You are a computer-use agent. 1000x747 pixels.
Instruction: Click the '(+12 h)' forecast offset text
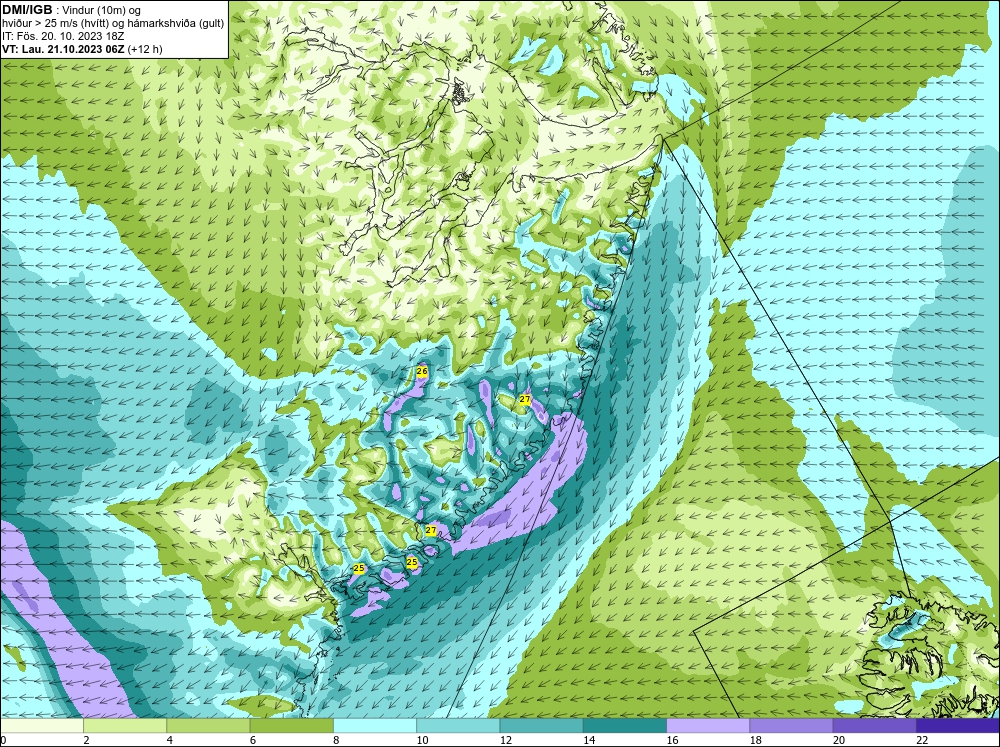145,49
